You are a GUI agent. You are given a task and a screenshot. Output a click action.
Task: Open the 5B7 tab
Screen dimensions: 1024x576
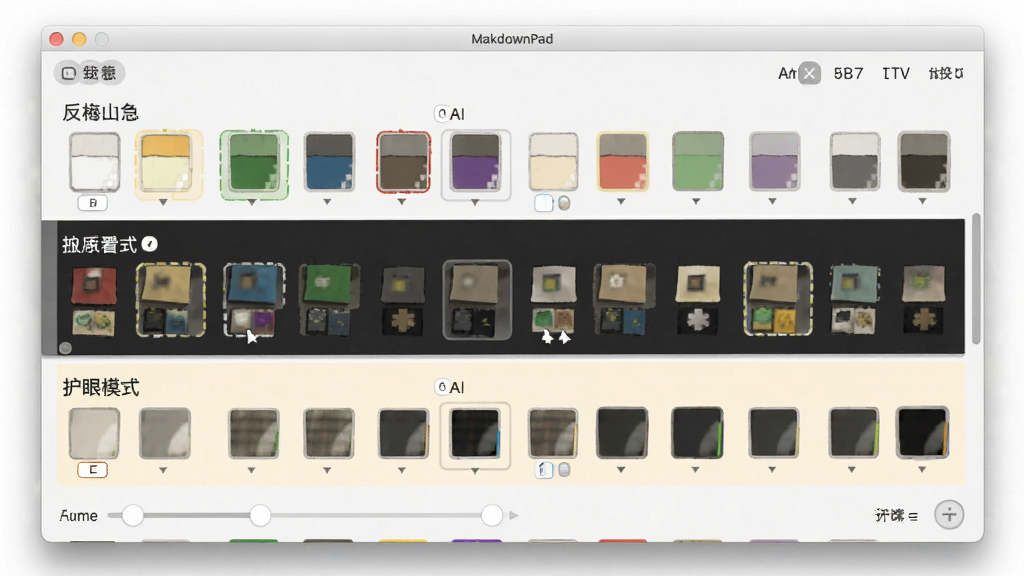(x=848, y=73)
